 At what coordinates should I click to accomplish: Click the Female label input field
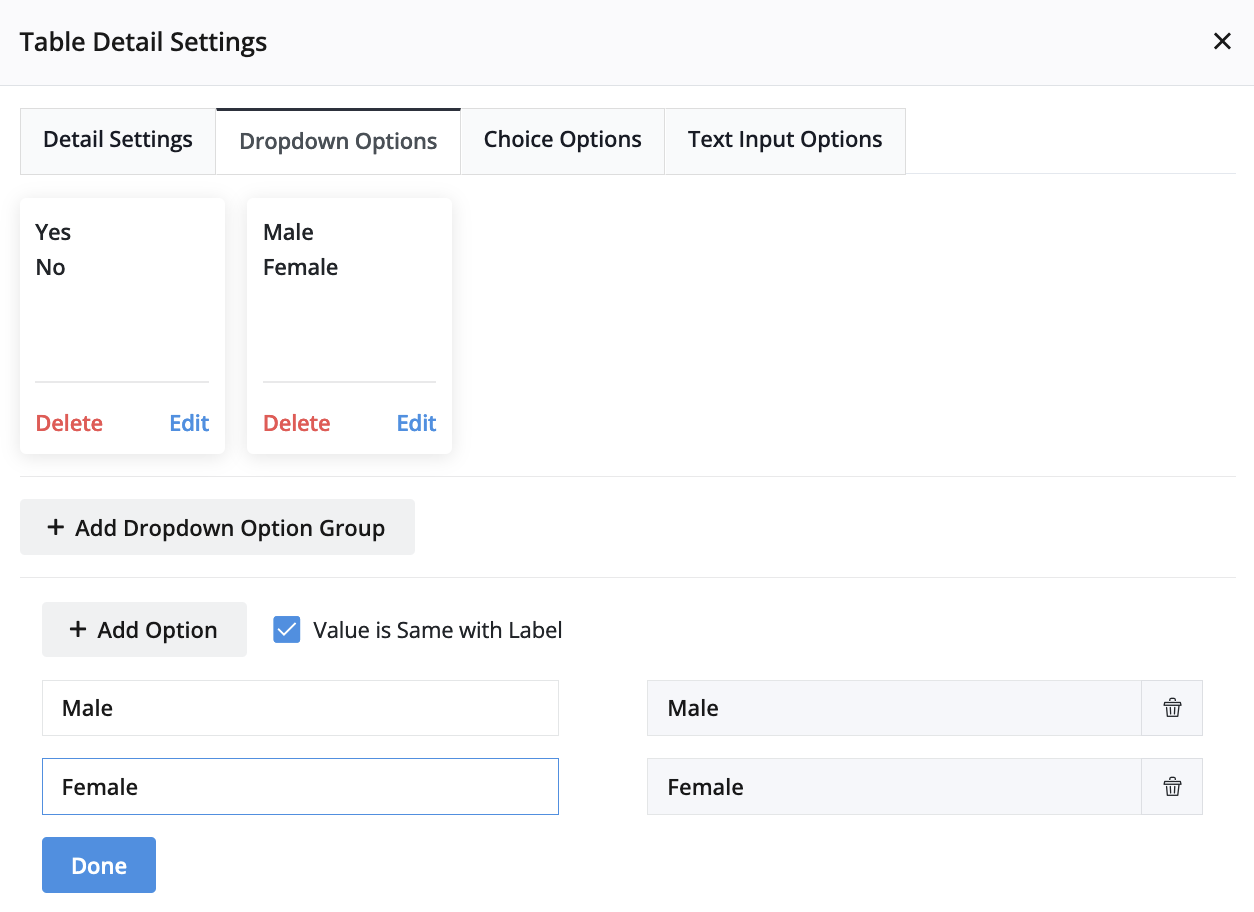click(300, 787)
